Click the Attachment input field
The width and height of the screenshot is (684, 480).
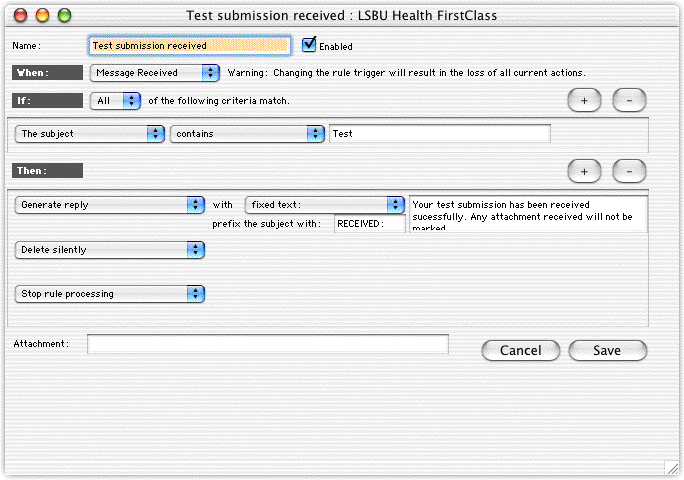pos(267,344)
